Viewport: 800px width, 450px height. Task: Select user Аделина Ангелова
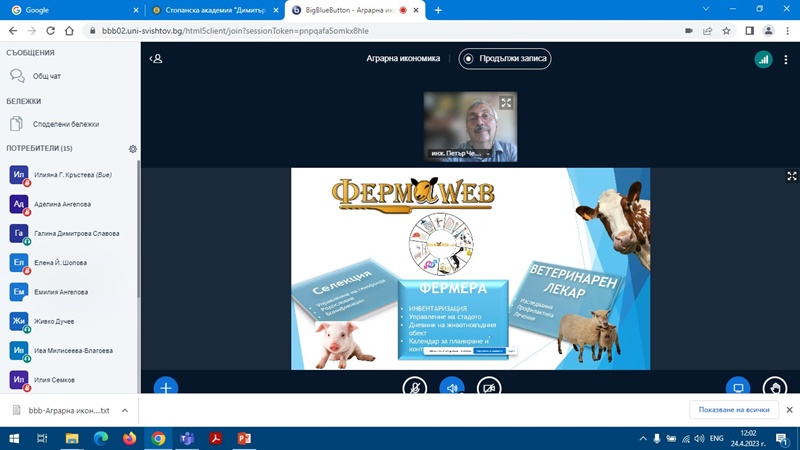(70, 204)
